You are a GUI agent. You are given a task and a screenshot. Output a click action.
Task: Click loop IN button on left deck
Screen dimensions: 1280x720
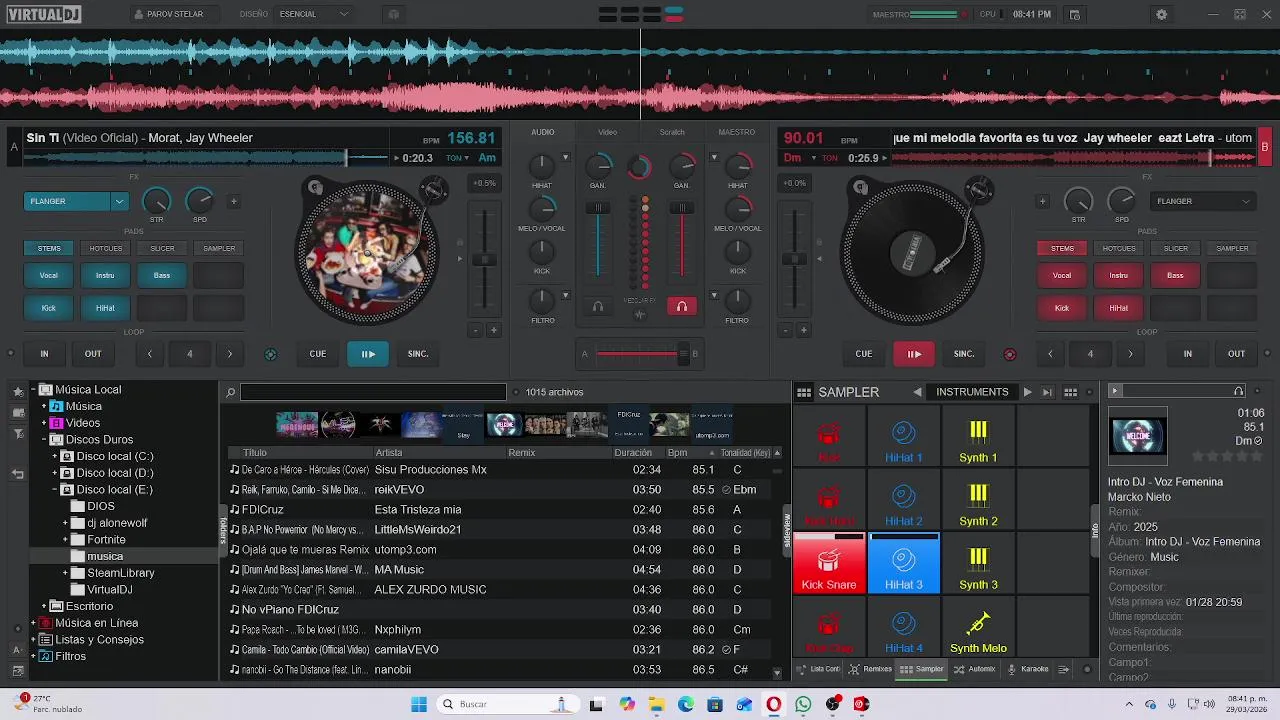coord(44,354)
